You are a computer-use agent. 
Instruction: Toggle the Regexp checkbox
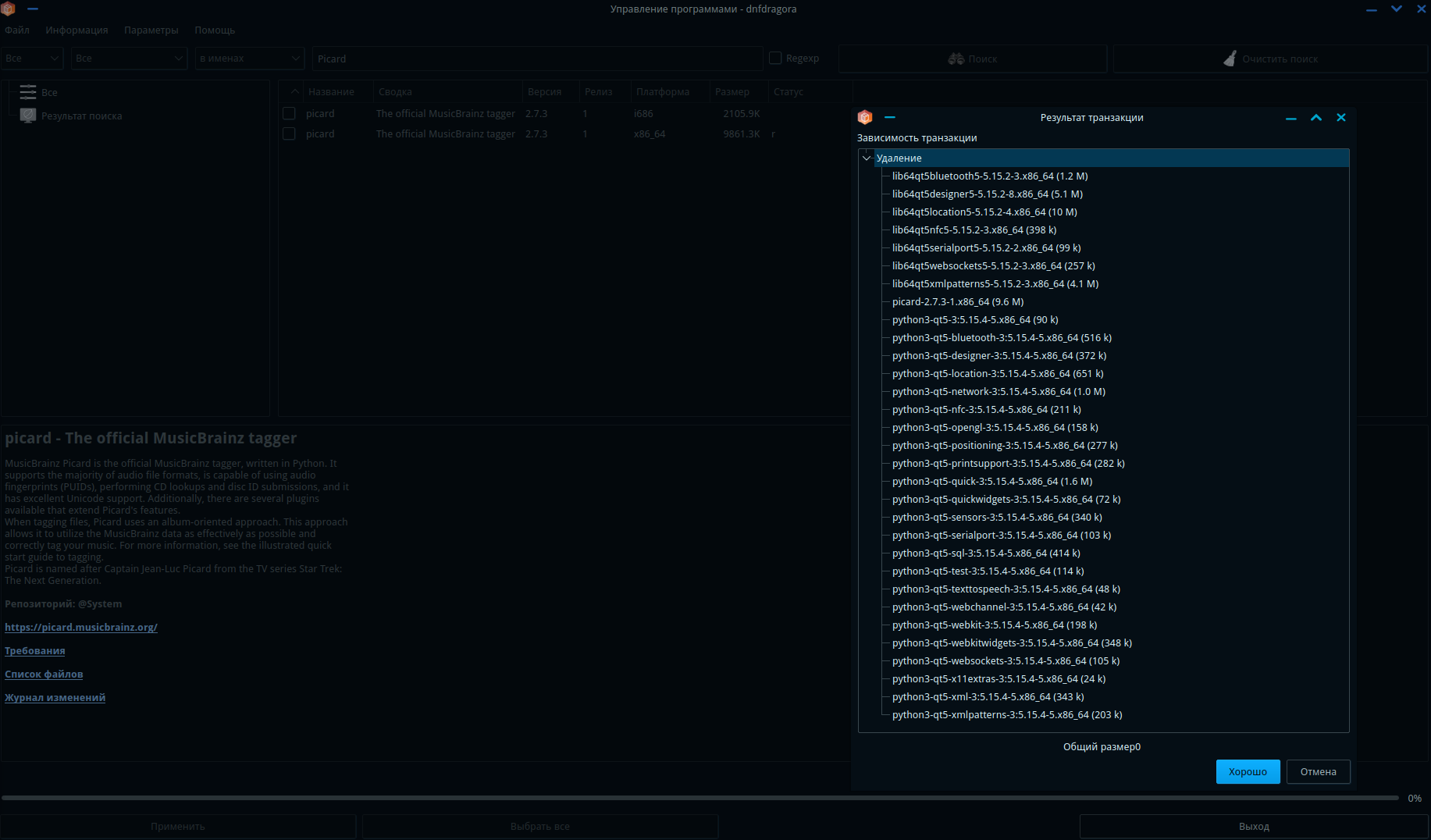(775, 58)
